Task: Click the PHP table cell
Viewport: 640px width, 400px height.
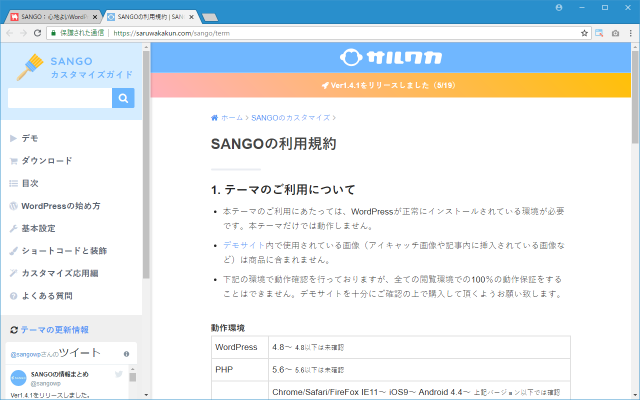Action: (x=240, y=370)
